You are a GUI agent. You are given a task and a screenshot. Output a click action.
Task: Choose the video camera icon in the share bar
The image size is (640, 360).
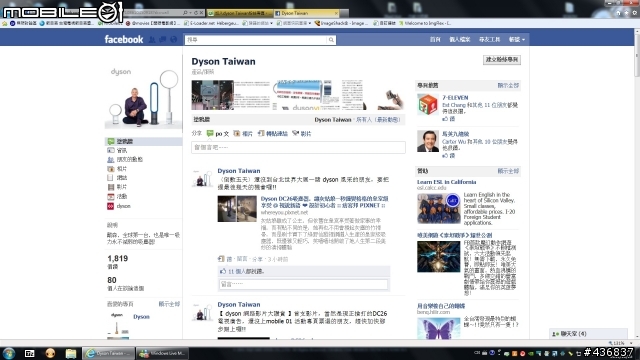[x=296, y=133]
